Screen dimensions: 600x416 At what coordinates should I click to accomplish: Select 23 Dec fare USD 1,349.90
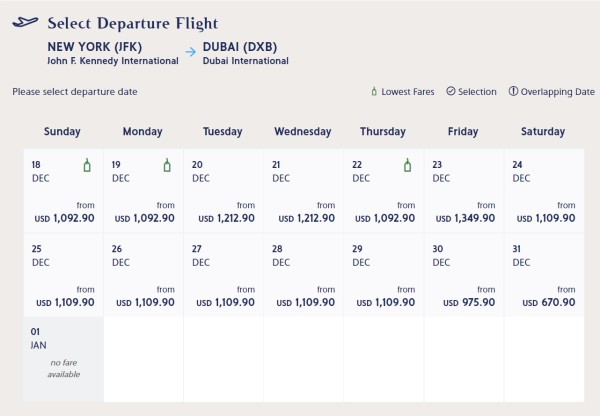click(x=463, y=191)
